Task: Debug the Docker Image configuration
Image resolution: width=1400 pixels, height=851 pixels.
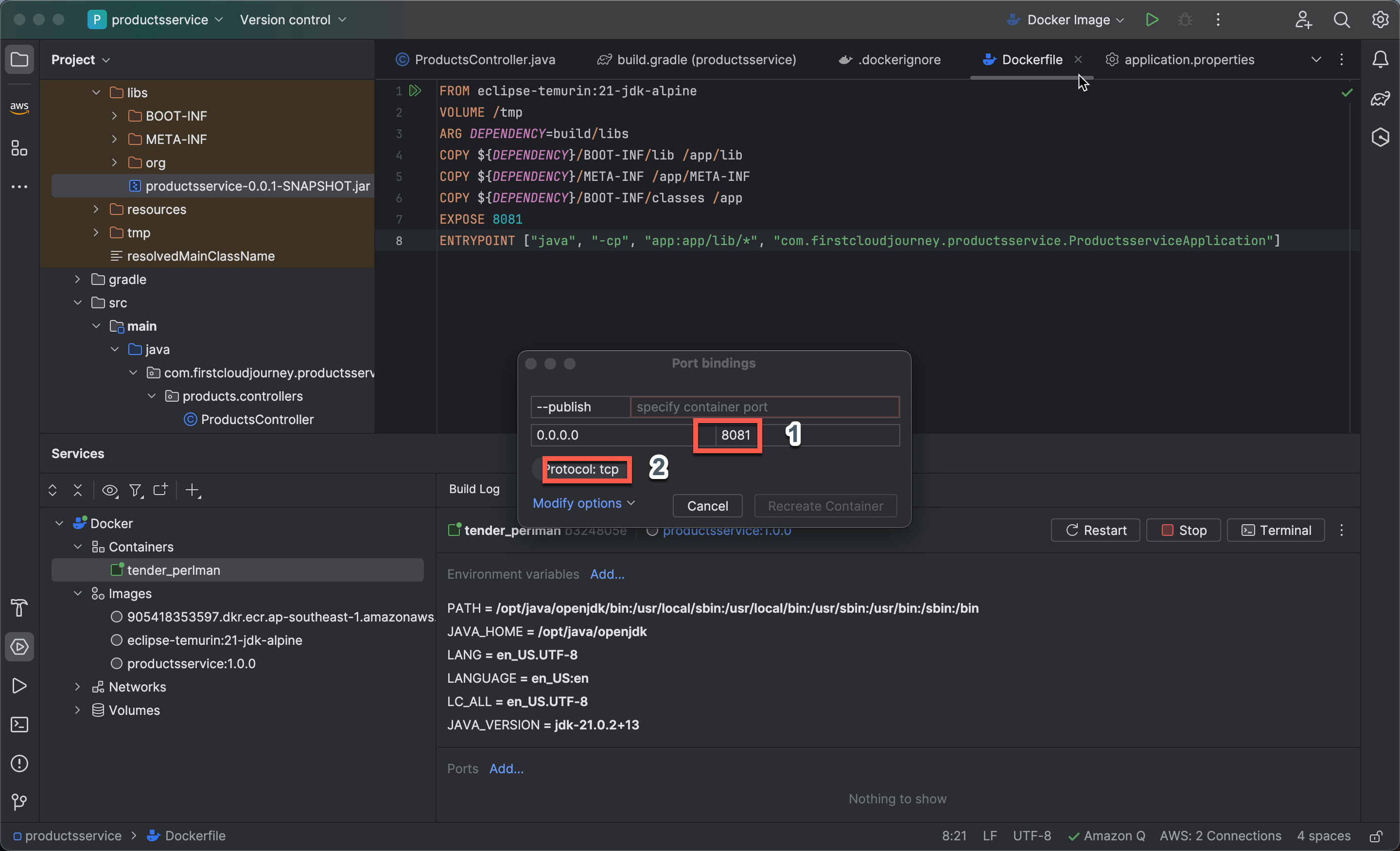Action: click(x=1185, y=20)
